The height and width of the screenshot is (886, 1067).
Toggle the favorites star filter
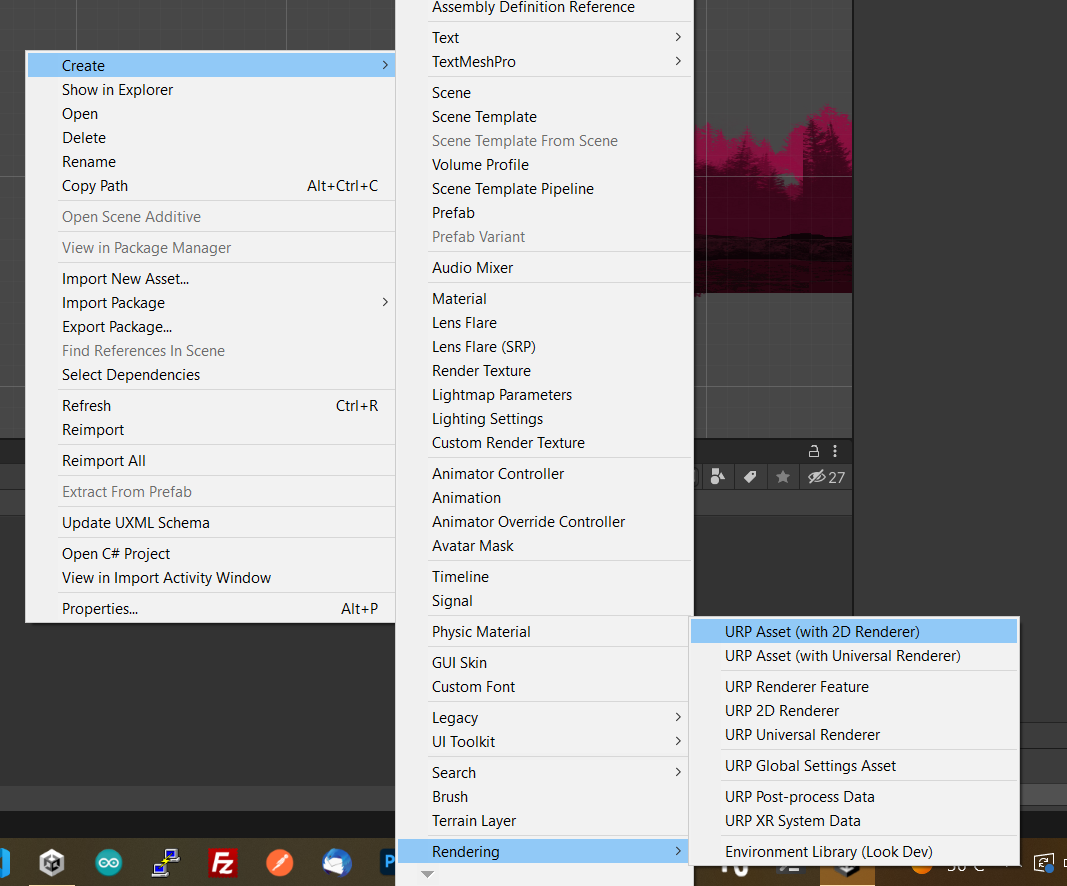click(782, 477)
